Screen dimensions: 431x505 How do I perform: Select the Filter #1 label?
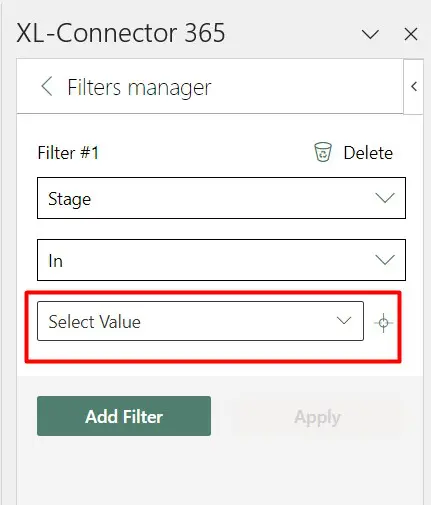click(68, 153)
